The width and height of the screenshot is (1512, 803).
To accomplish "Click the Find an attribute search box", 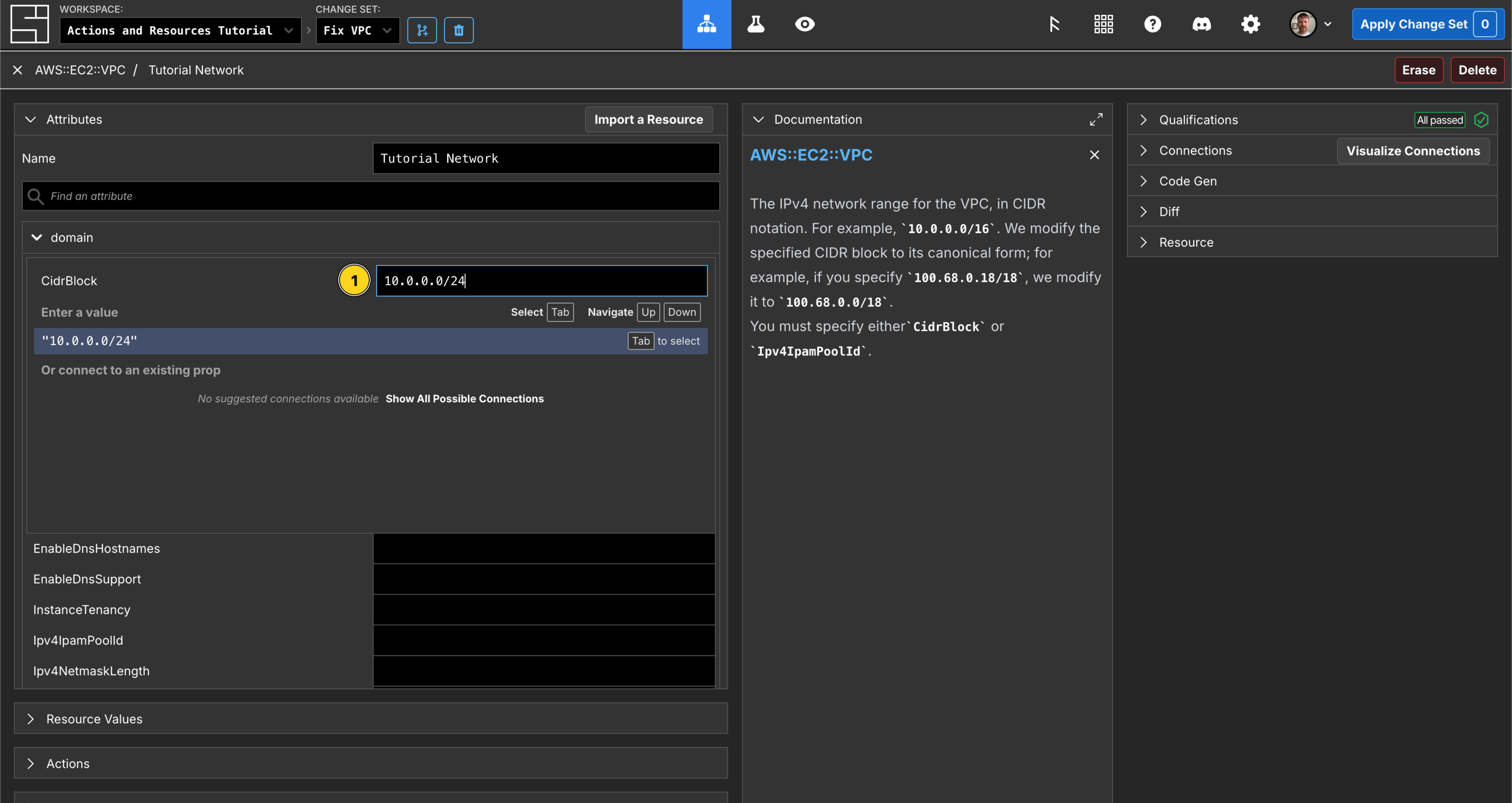I will 371,196.
